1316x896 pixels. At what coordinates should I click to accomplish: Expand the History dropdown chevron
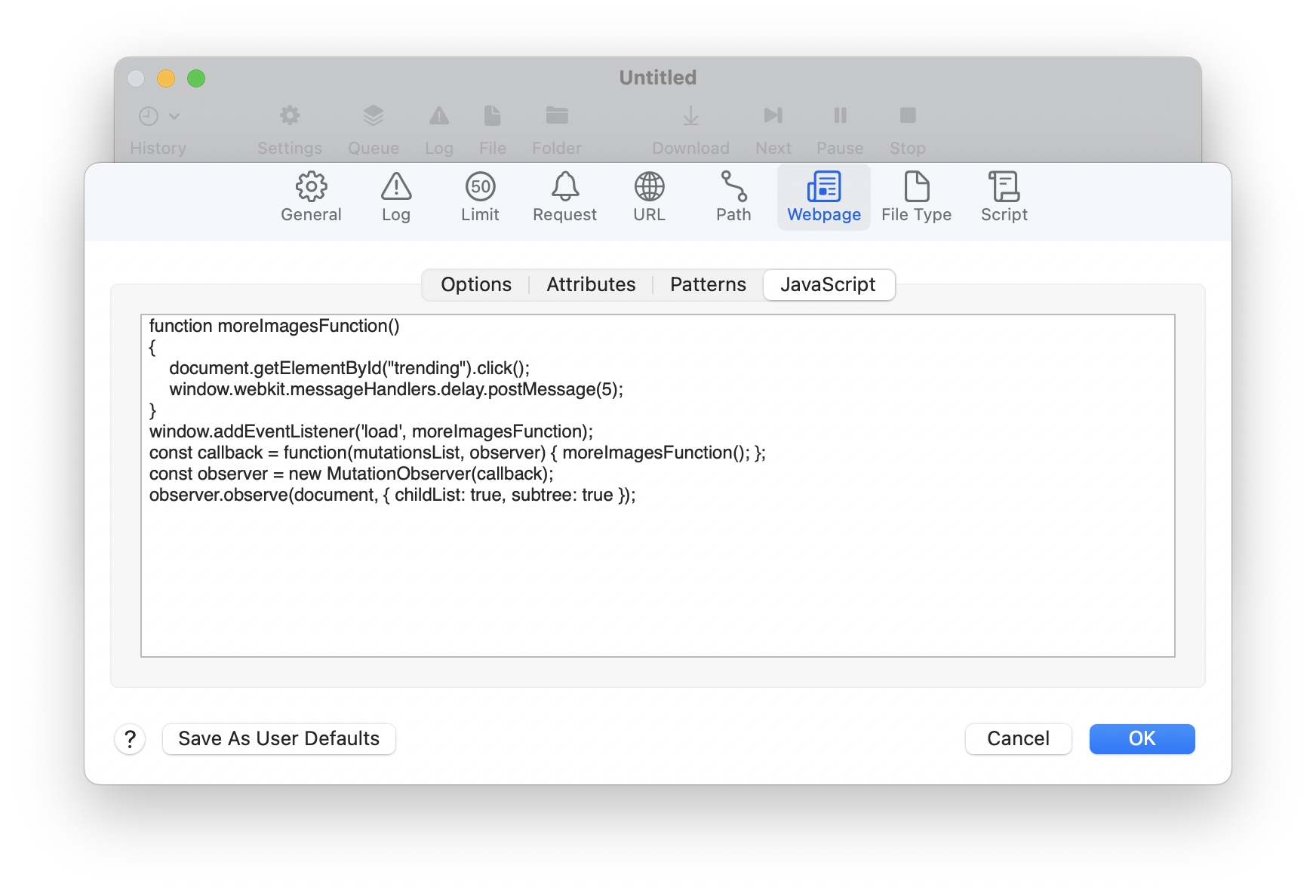[174, 116]
